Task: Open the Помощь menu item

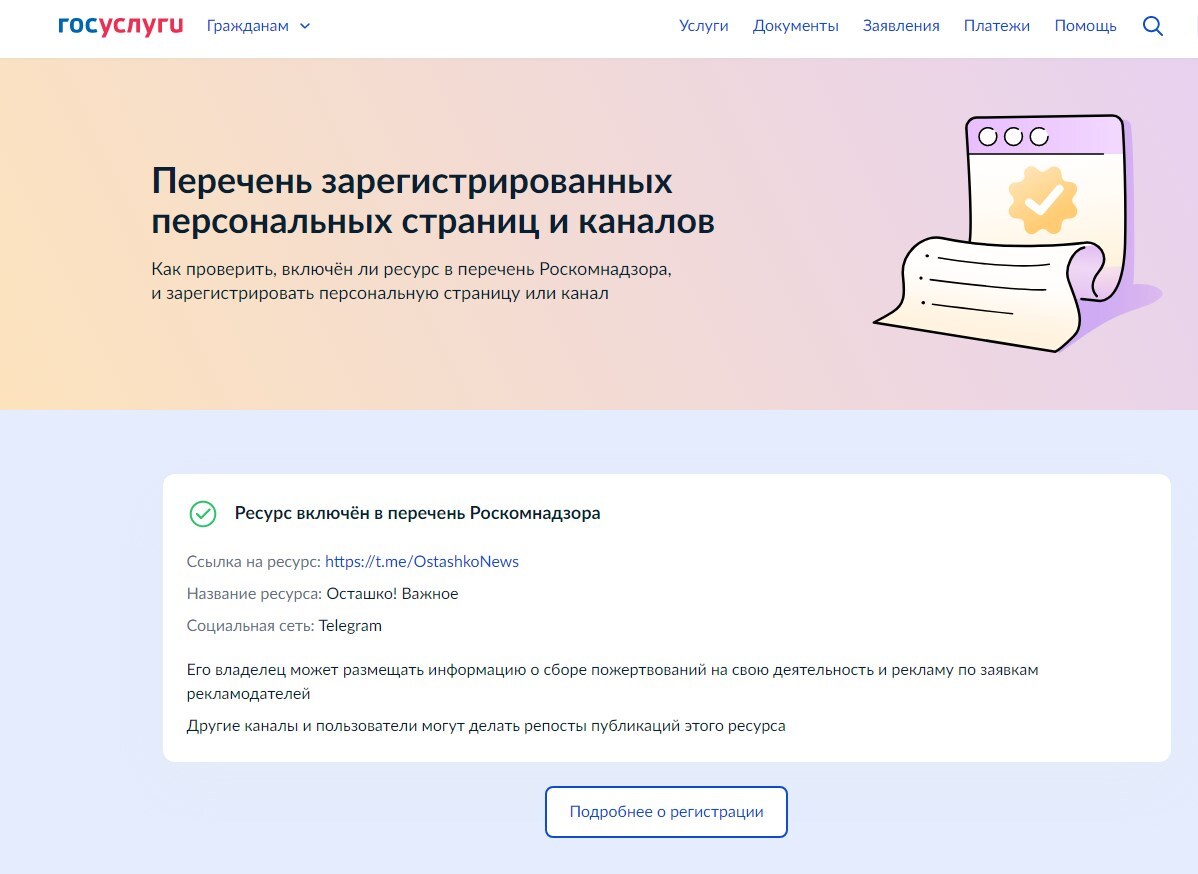Action: pos(1085,26)
